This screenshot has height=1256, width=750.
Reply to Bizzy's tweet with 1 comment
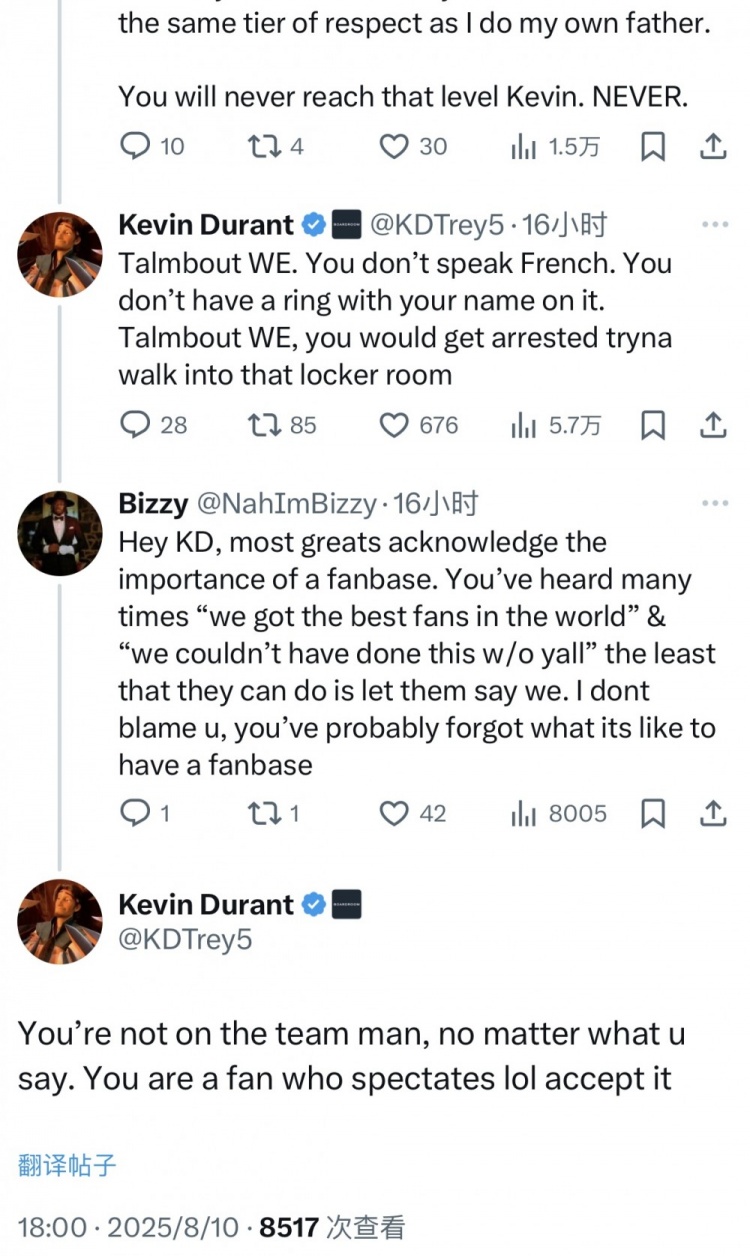pyautogui.click(x=135, y=813)
